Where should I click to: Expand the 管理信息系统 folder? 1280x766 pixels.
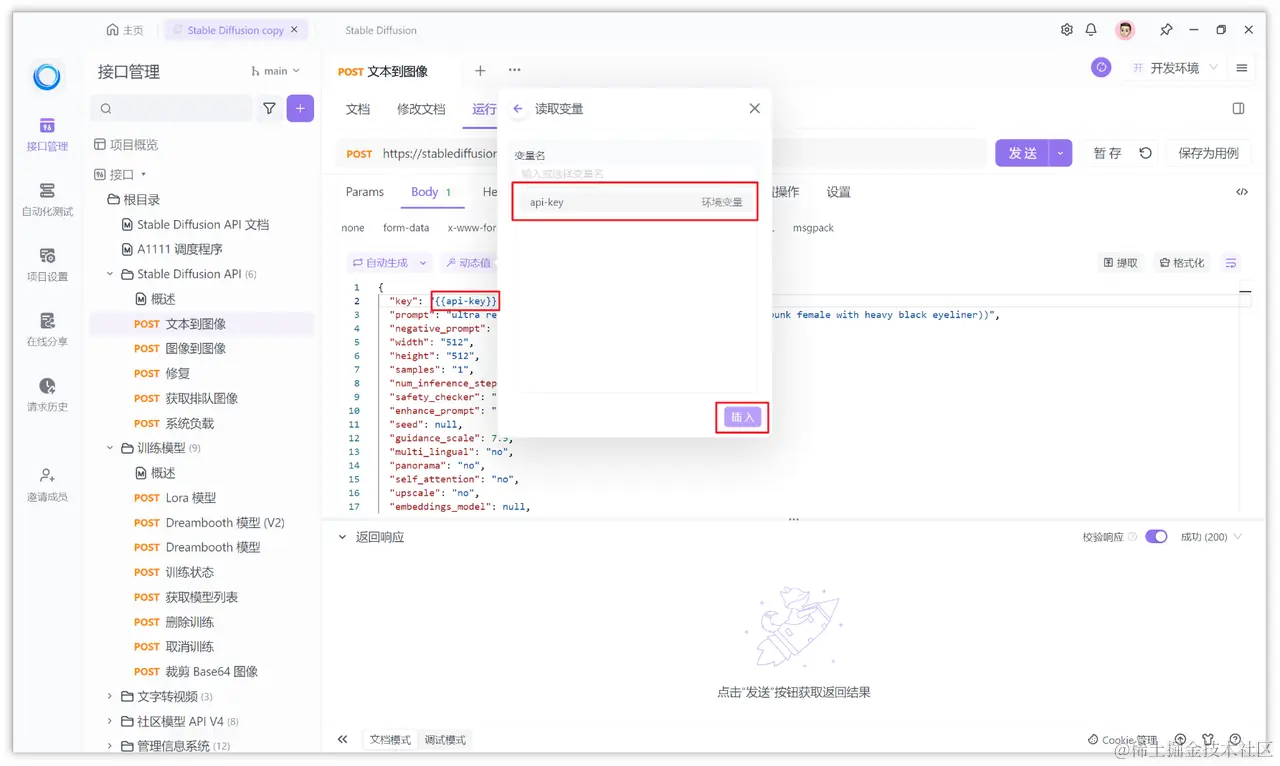coord(110,746)
